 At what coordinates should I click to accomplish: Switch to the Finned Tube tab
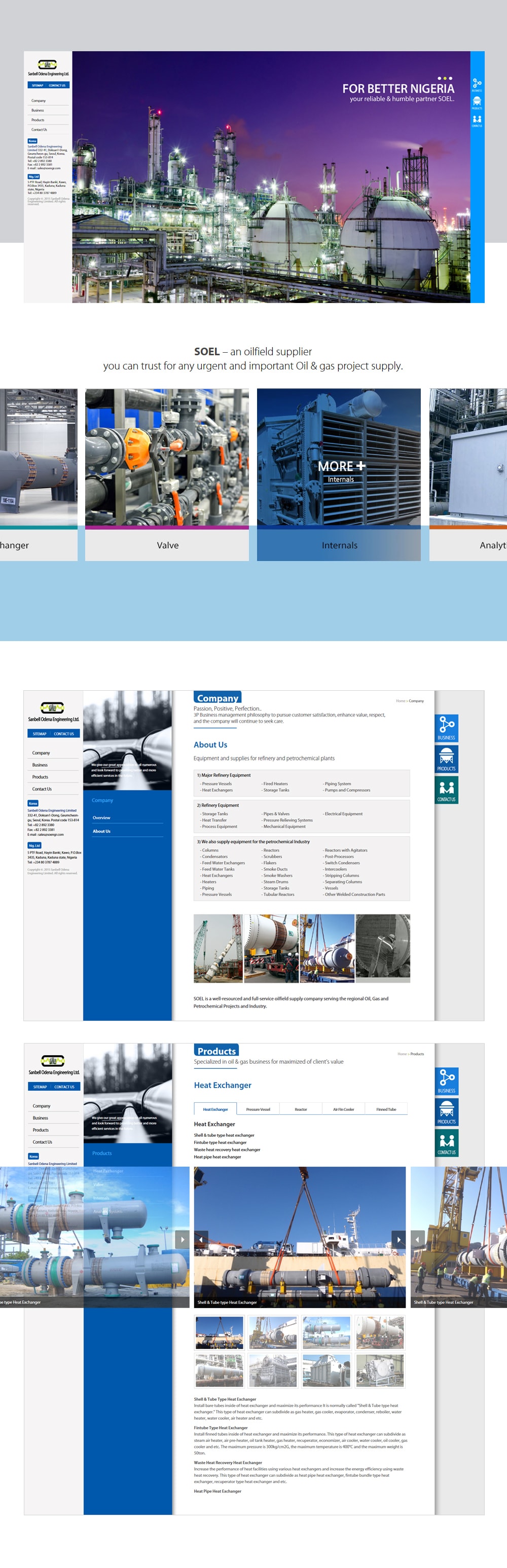pyautogui.click(x=386, y=1109)
